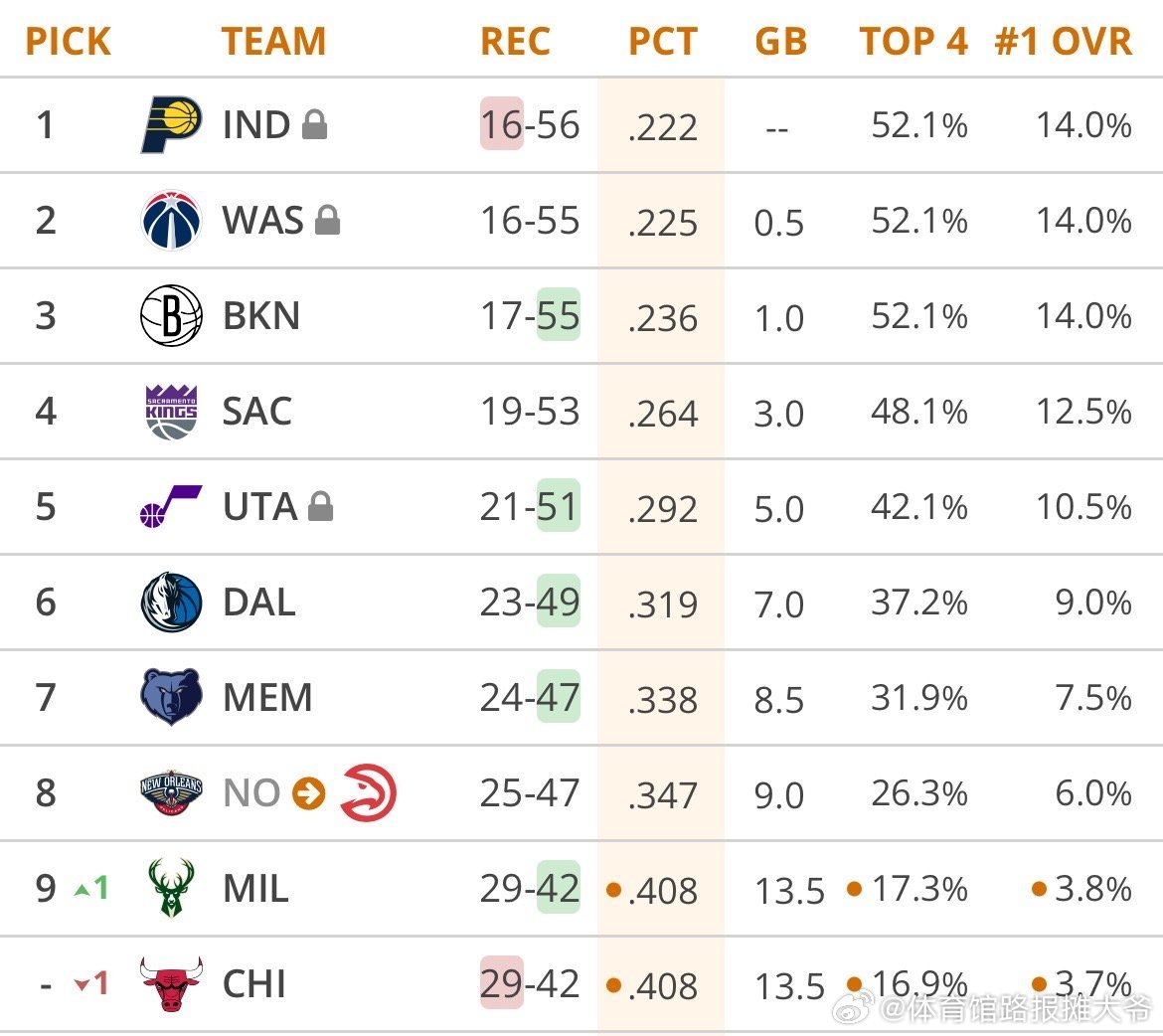Click the Memphis Grizzlies logo
This screenshot has height=1036, width=1163.
pyautogui.click(x=171, y=697)
